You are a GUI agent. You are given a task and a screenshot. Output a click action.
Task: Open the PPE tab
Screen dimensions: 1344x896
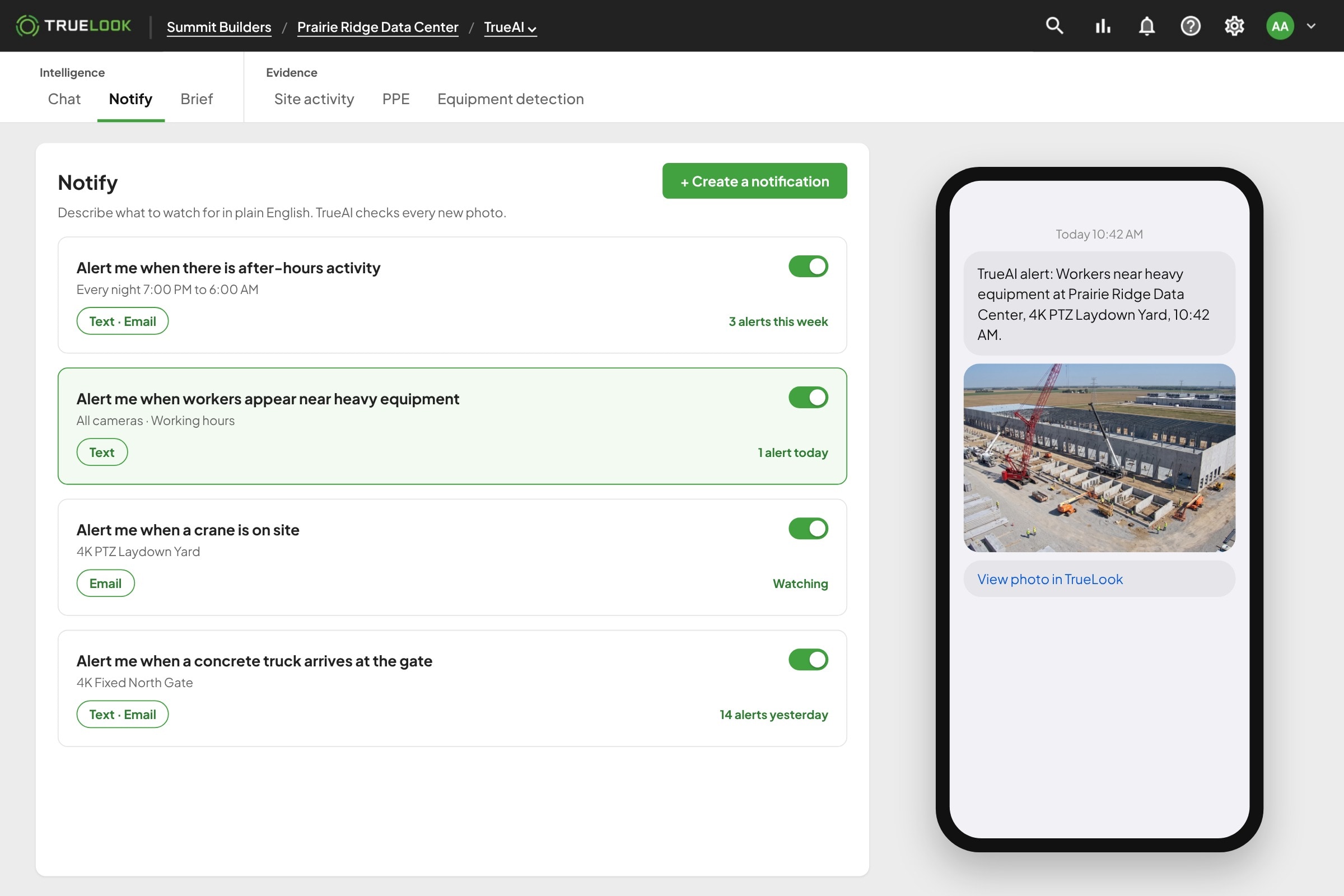395,99
